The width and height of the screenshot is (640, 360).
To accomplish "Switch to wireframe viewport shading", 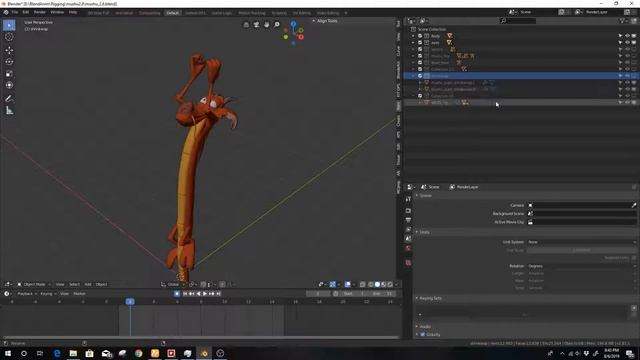I will pyautogui.click(x=371, y=284).
